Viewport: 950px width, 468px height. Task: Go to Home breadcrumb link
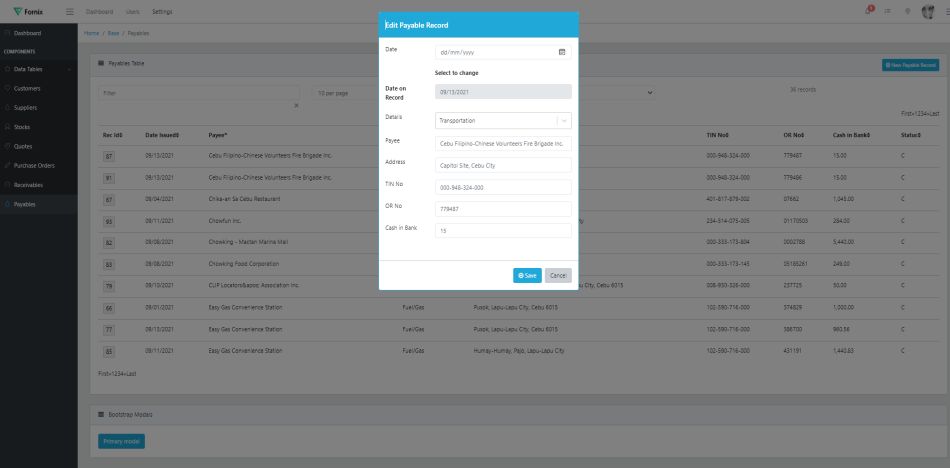point(91,33)
